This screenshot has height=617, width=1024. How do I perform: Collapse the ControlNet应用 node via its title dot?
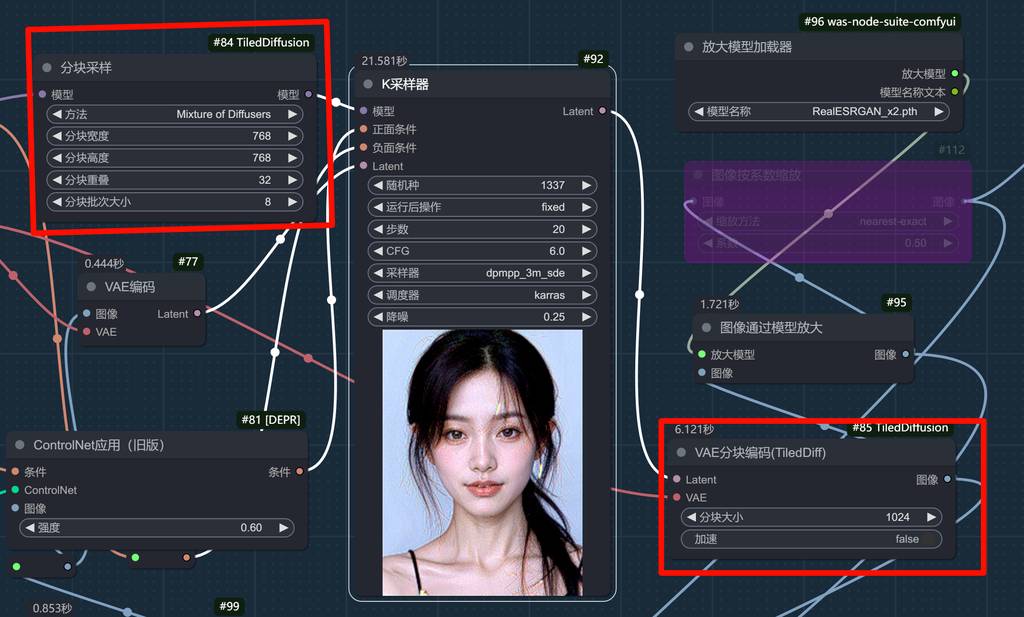coord(20,445)
